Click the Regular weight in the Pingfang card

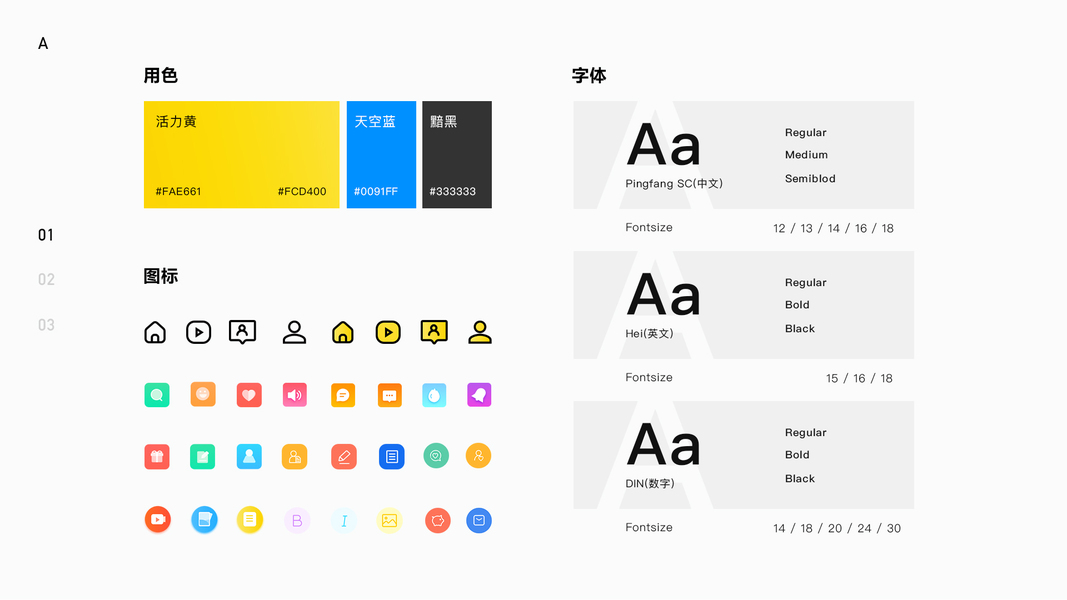[x=806, y=133]
